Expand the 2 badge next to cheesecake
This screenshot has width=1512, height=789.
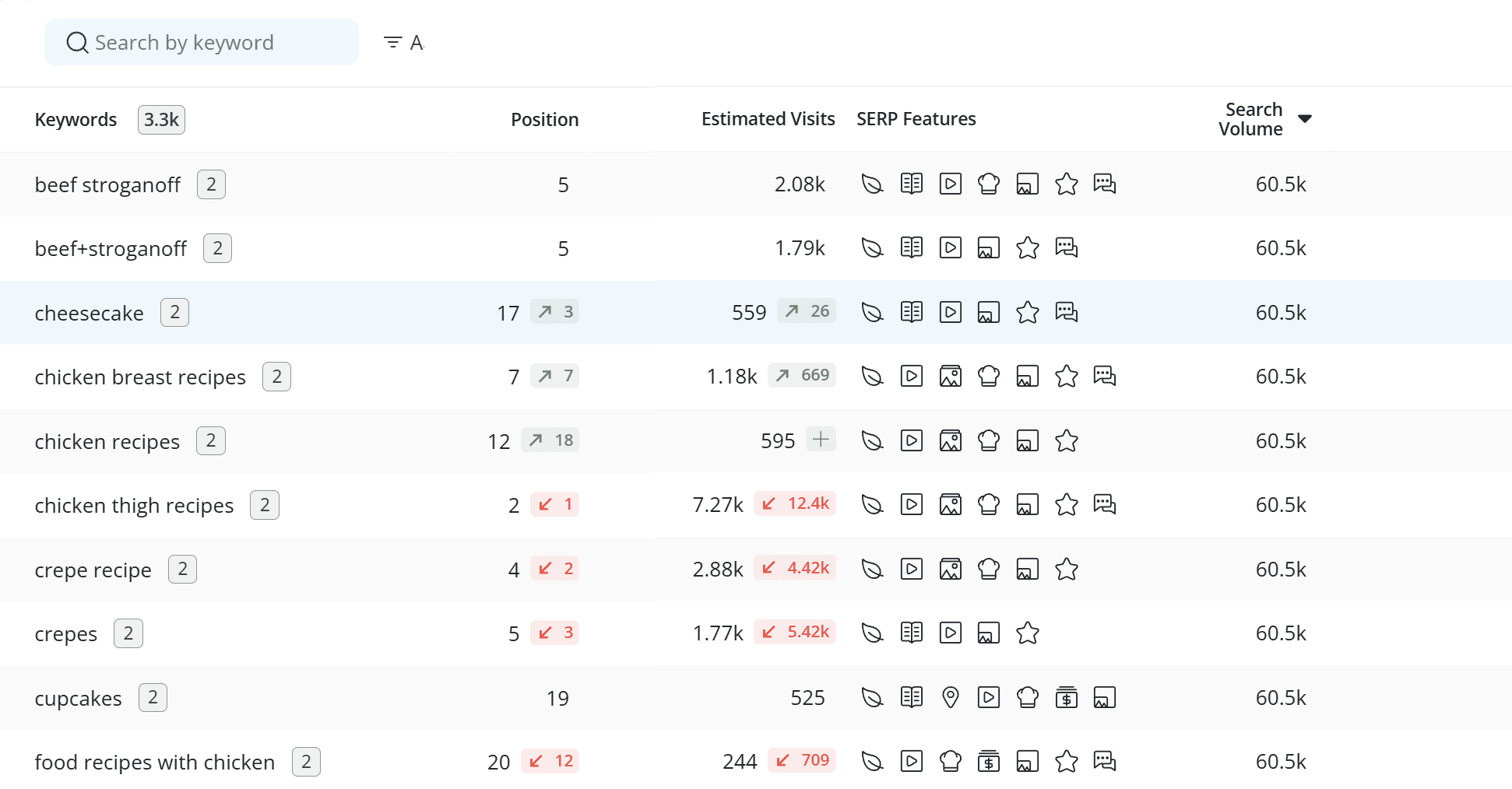tap(174, 312)
